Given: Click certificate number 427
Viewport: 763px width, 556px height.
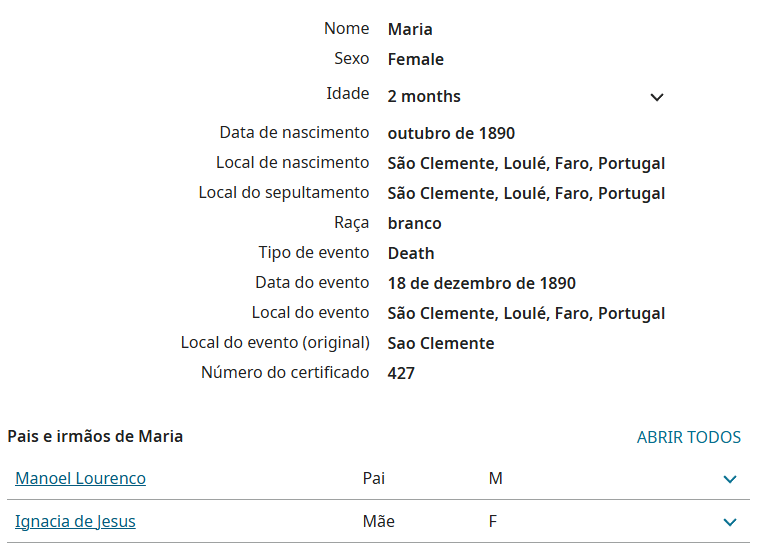Looking at the screenshot, I should pyautogui.click(x=401, y=373).
